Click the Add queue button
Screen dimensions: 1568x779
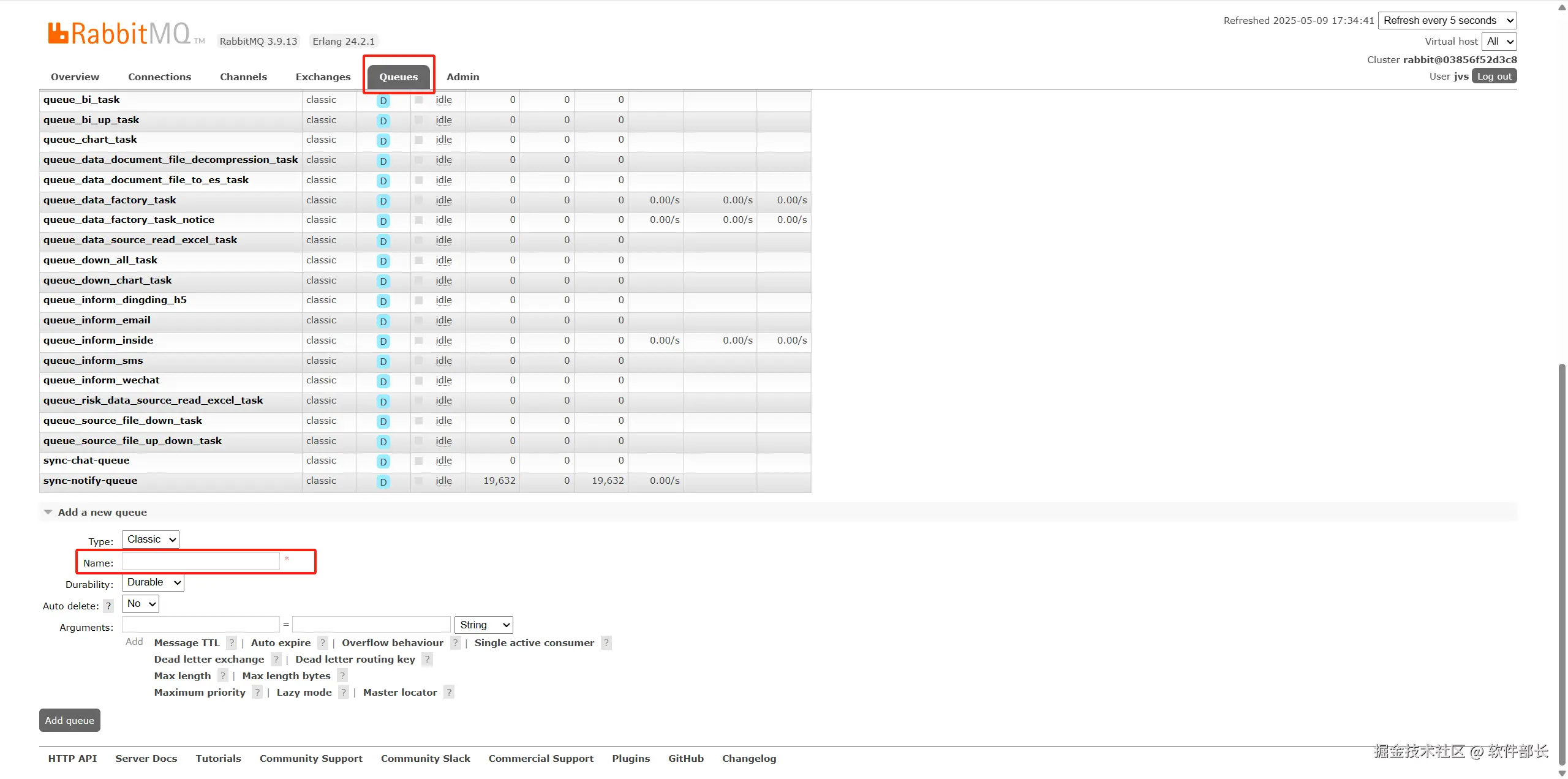point(70,720)
